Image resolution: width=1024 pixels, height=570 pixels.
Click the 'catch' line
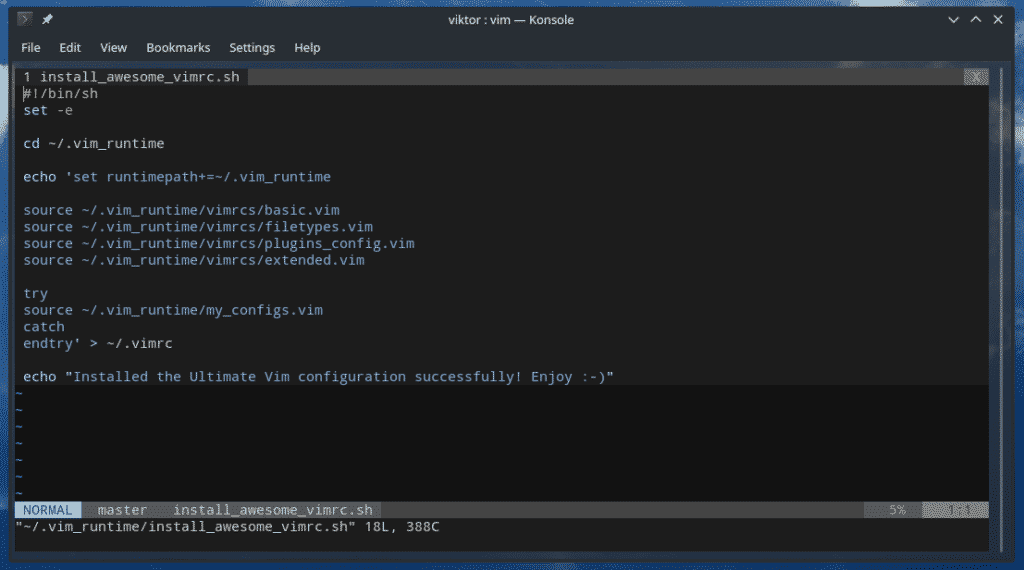(x=44, y=326)
